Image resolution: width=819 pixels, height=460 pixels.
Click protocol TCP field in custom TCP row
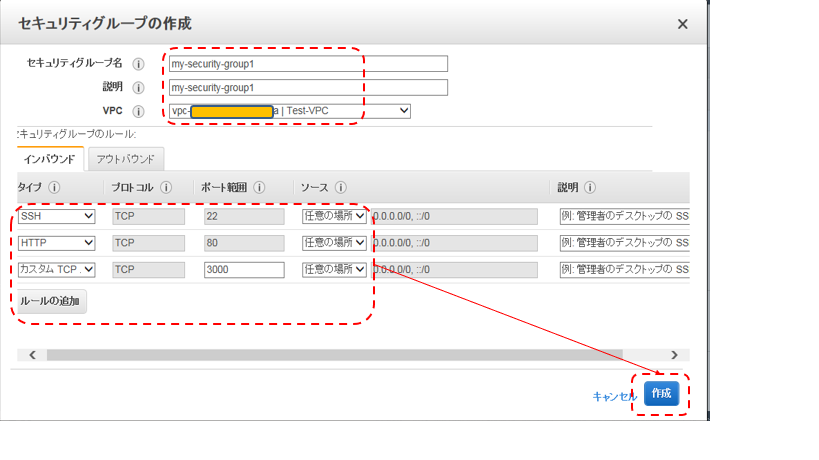148,269
